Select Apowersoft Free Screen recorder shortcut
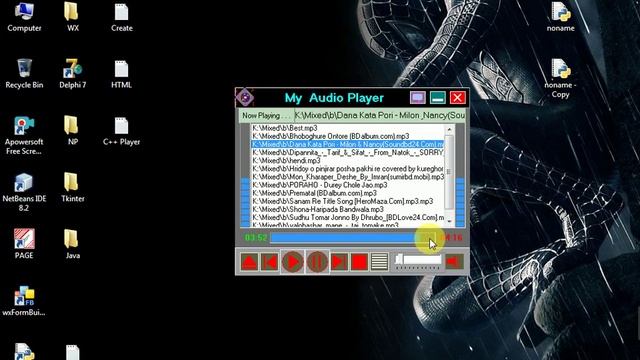 pos(24,136)
